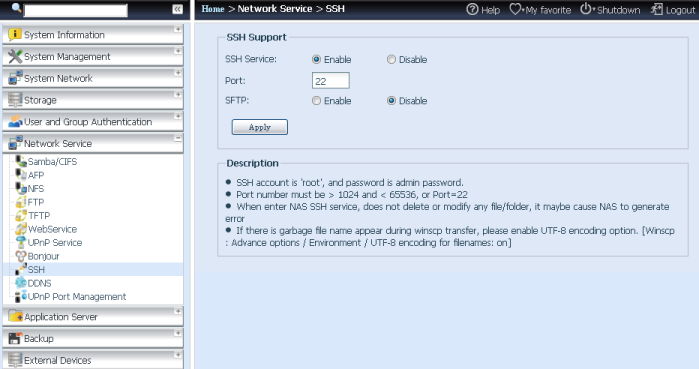The height and width of the screenshot is (369, 699).
Task: Collapse the sidebar with double-arrow button
Action: coord(177,9)
